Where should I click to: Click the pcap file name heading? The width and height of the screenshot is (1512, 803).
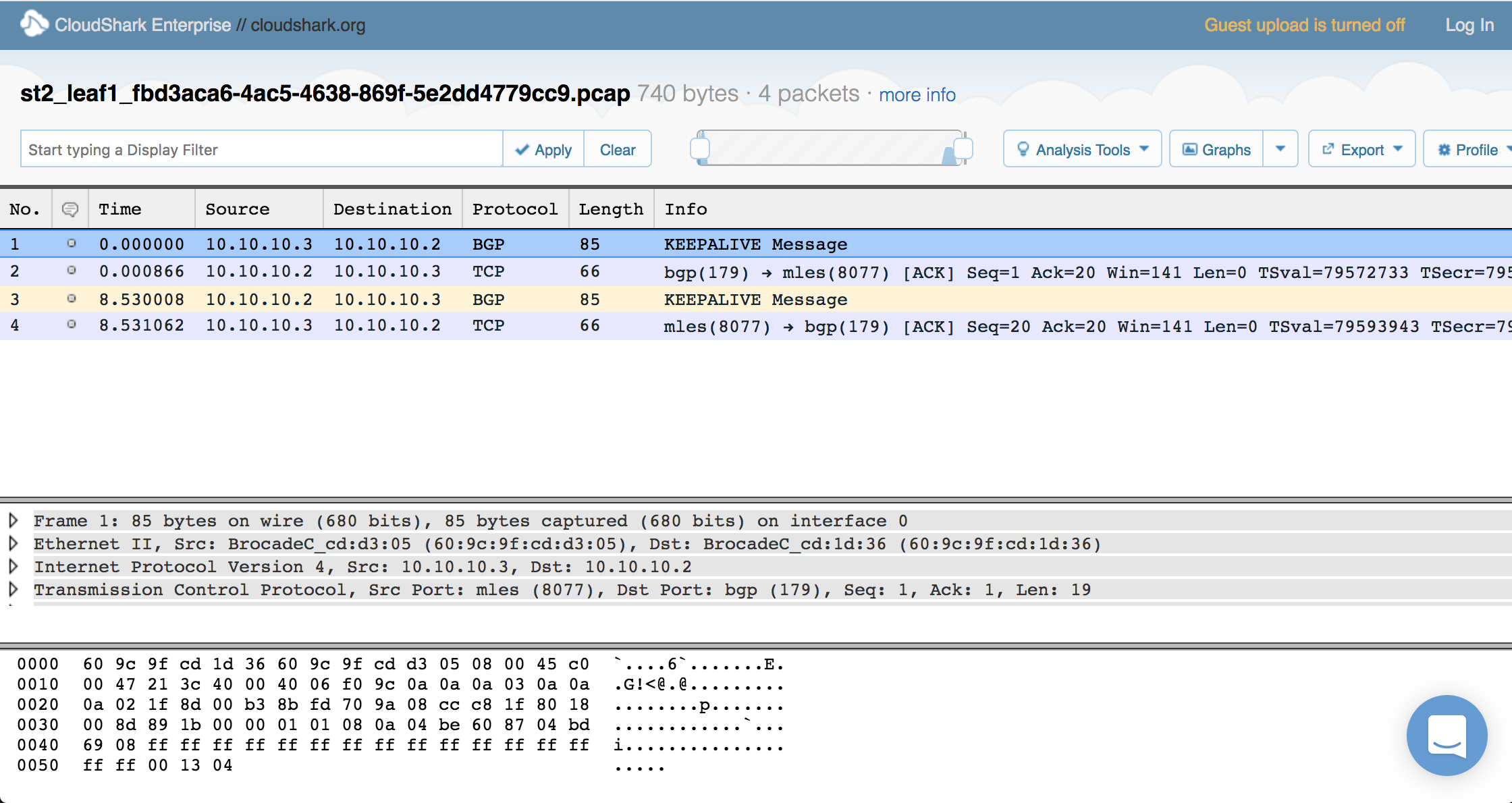(325, 93)
